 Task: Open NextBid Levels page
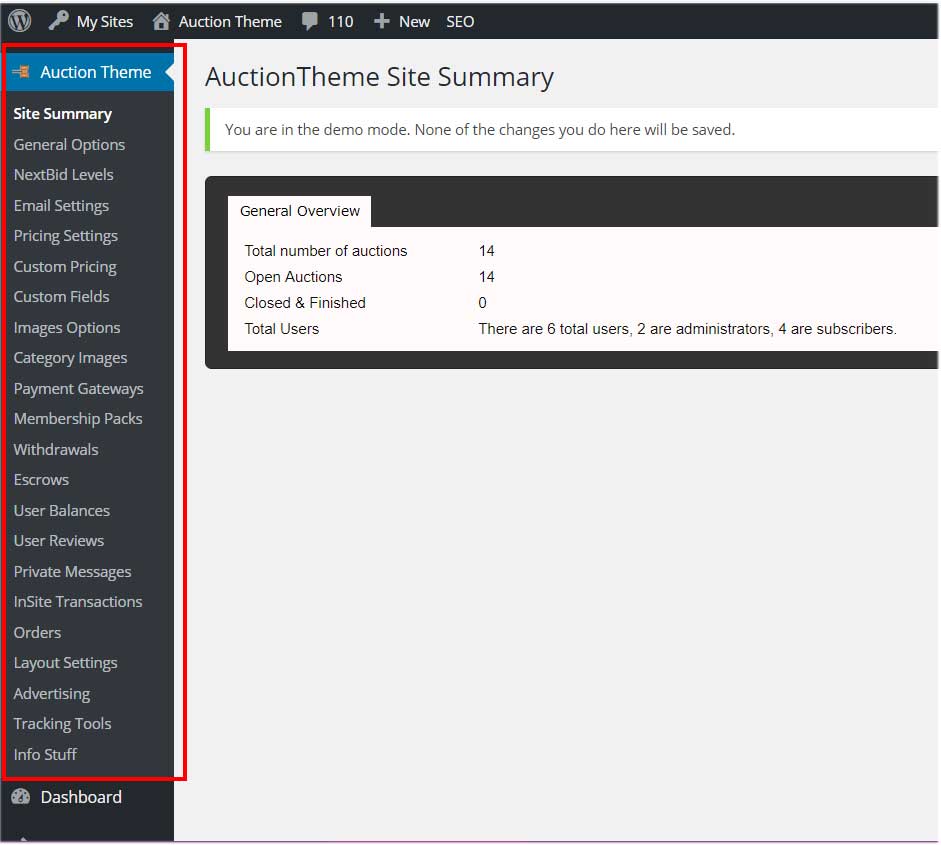[x=64, y=175]
